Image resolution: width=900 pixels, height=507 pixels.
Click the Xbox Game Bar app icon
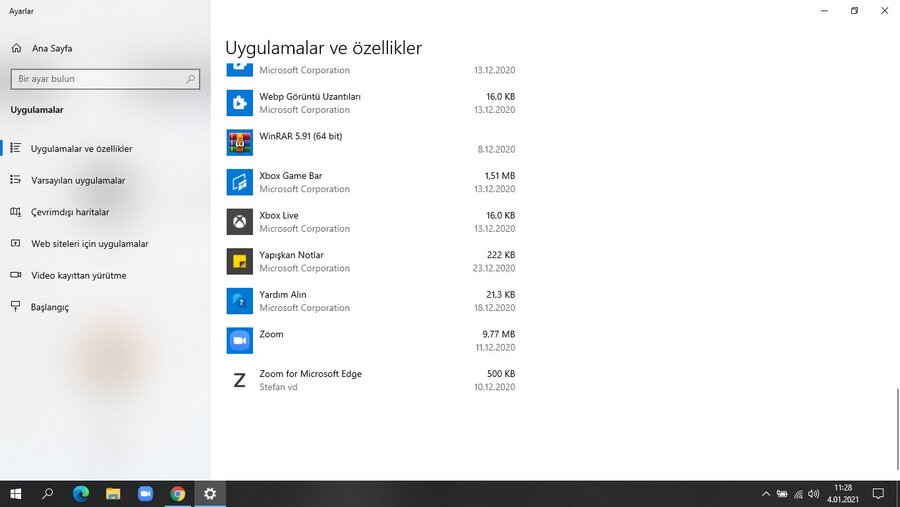[x=239, y=182]
